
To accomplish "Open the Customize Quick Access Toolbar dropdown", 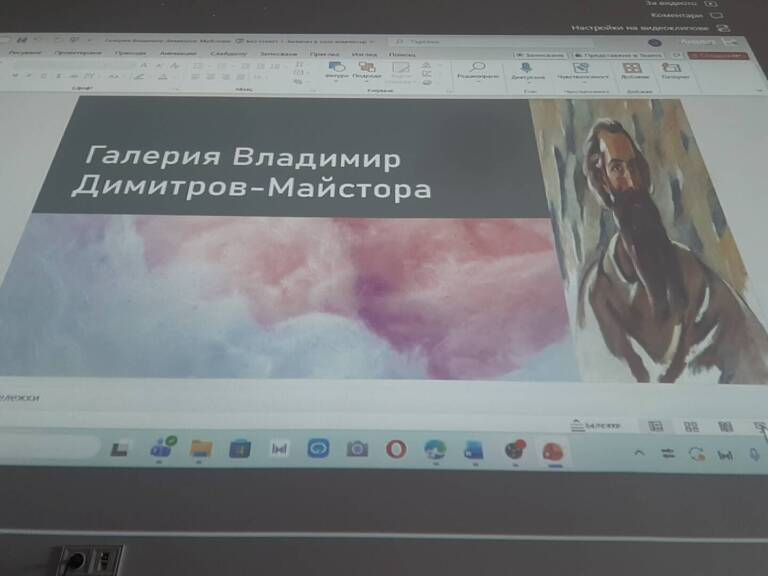I will click(x=90, y=40).
